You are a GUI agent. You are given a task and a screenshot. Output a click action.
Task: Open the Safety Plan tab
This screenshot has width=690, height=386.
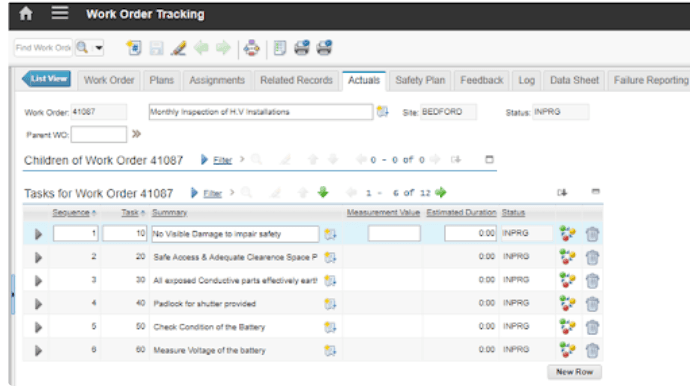coord(420,81)
